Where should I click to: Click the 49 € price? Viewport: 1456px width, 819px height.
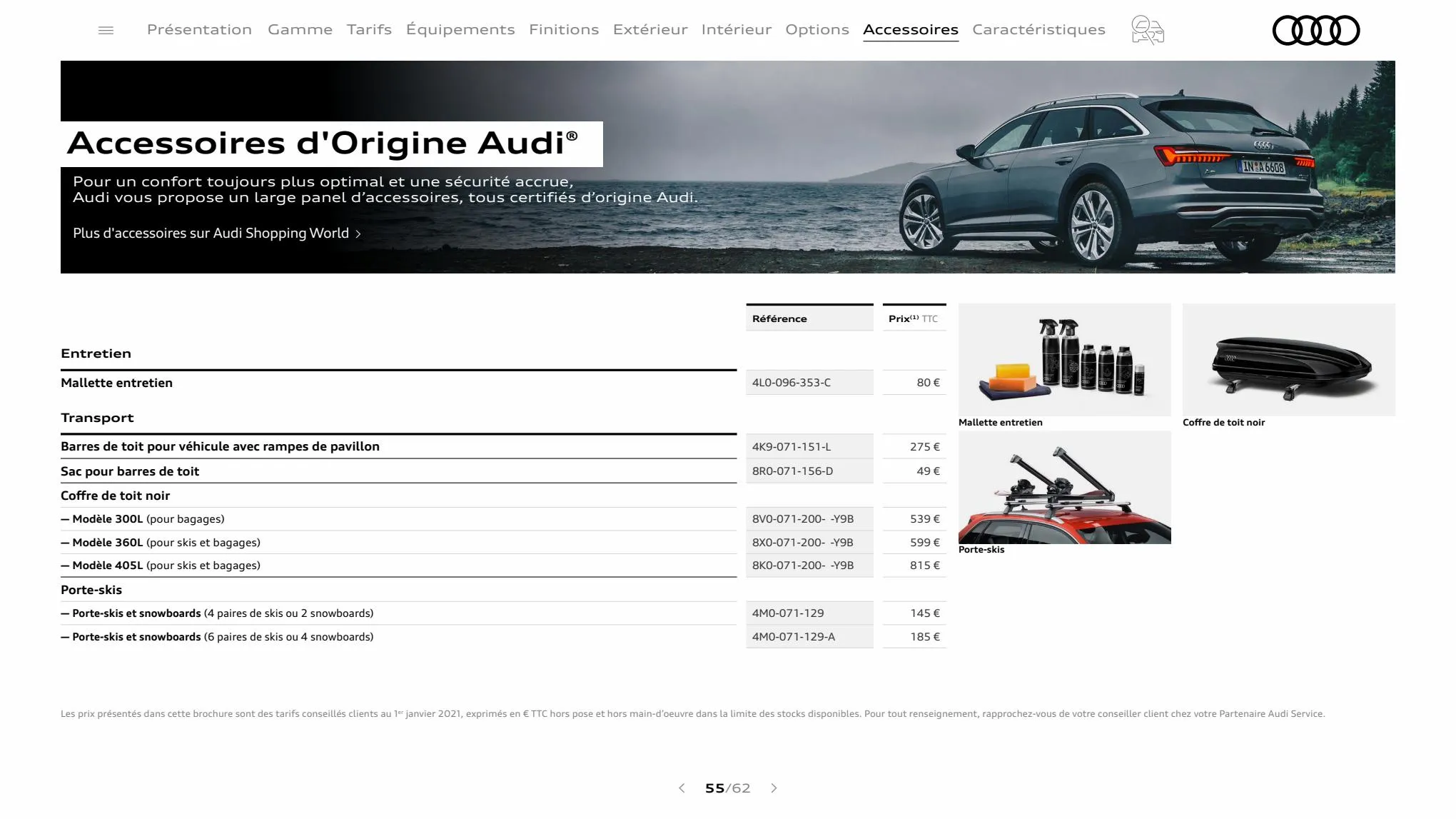click(x=928, y=471)
